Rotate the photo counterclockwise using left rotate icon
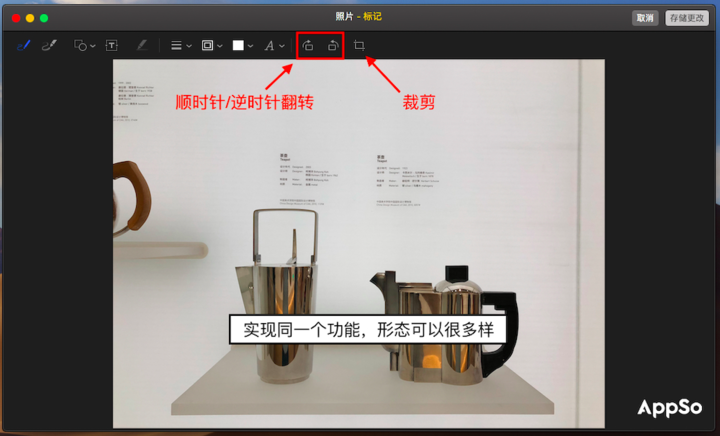This screenshot has width=720, height=436. (x=308, y=45)
